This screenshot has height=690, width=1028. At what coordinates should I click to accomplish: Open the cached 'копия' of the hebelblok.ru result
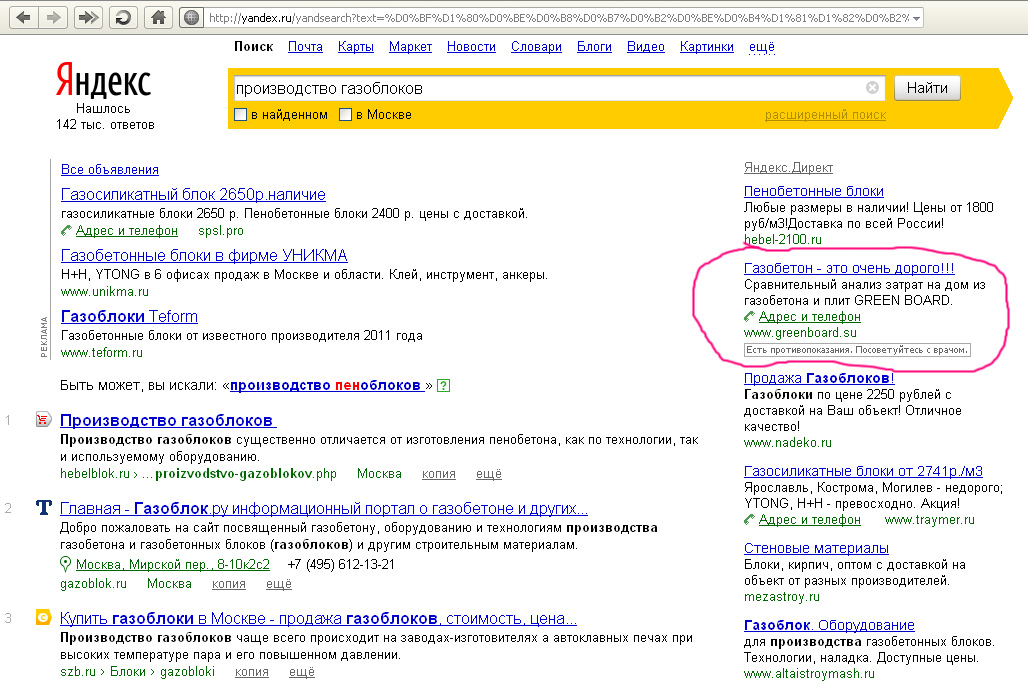pyautogui.click(x=439, y=474)
